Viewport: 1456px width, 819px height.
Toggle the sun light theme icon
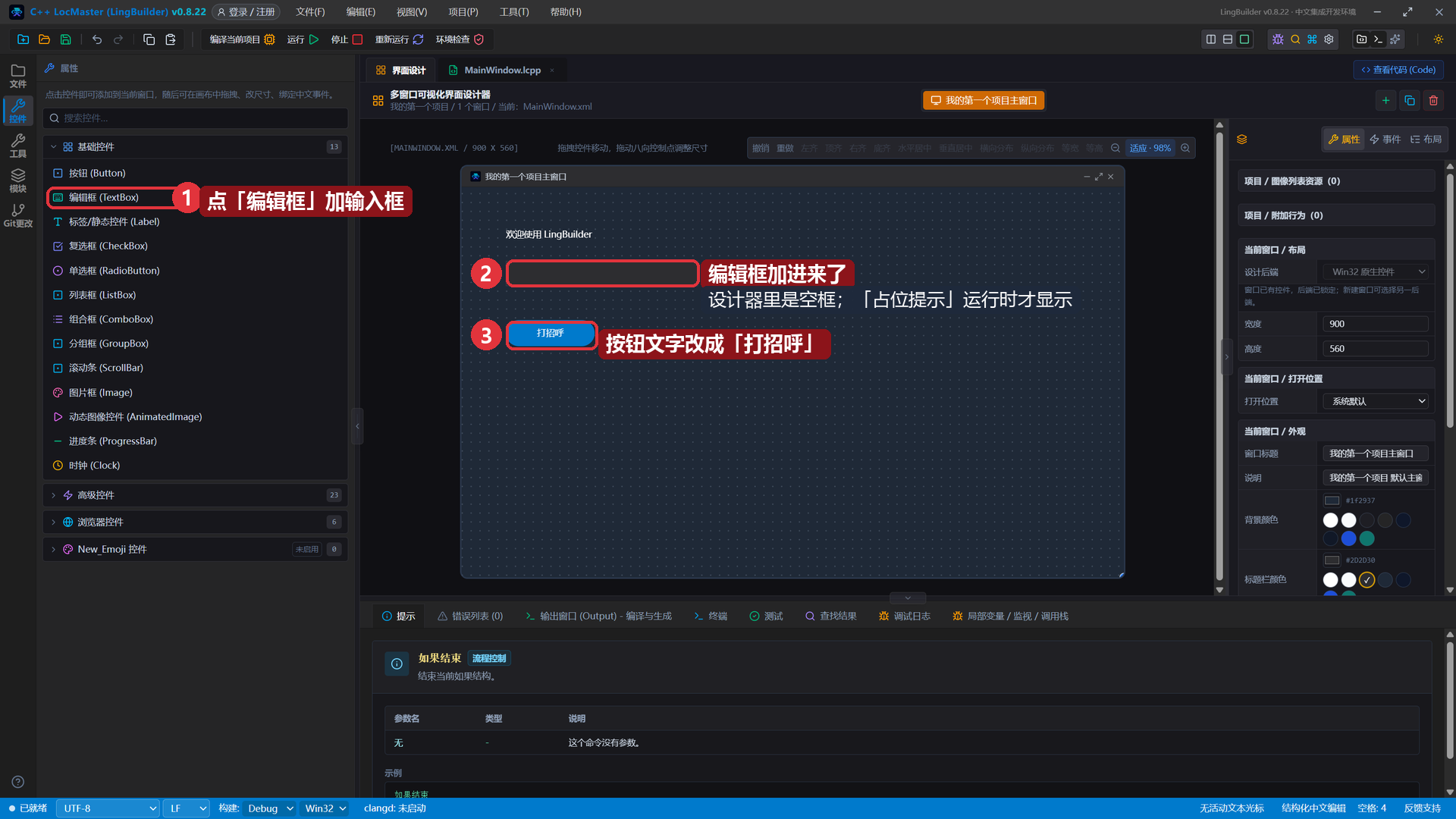(1438, 39)
